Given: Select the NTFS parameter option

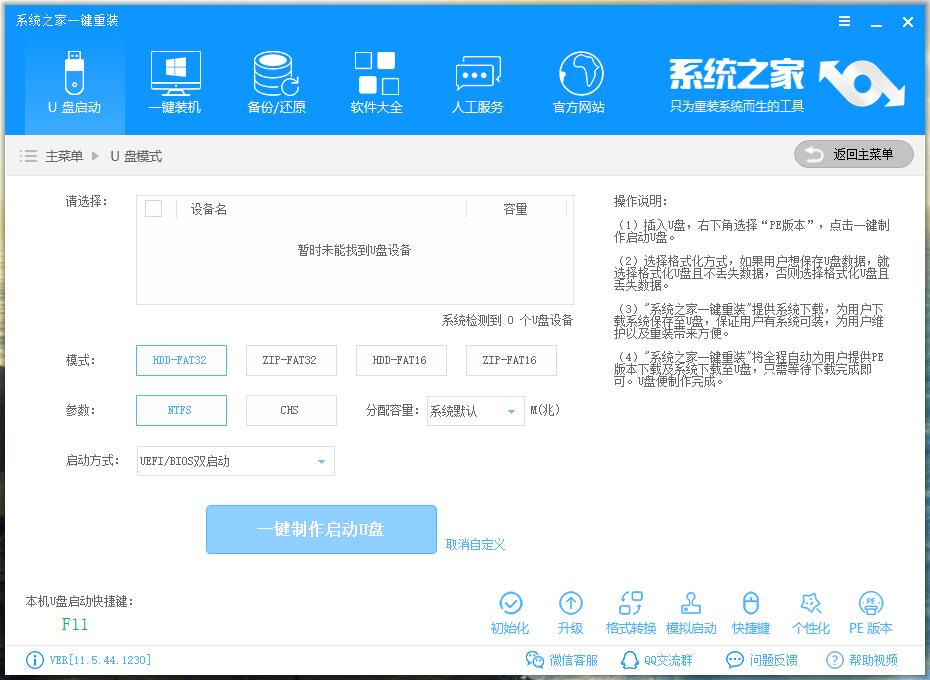Looking at the screenshot, I should coord(181,410).
